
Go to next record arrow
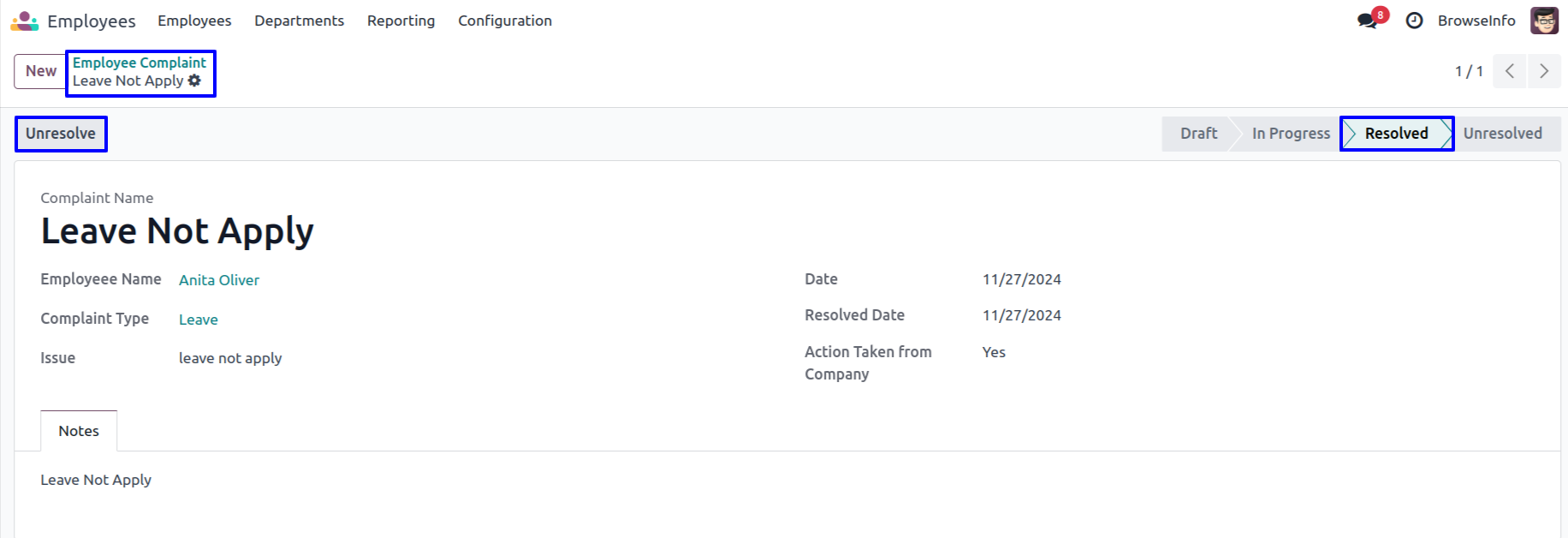point(1544,71)
